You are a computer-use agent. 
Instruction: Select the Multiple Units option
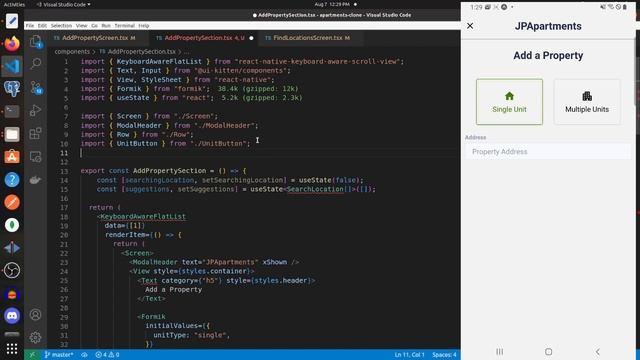(587, 102)
